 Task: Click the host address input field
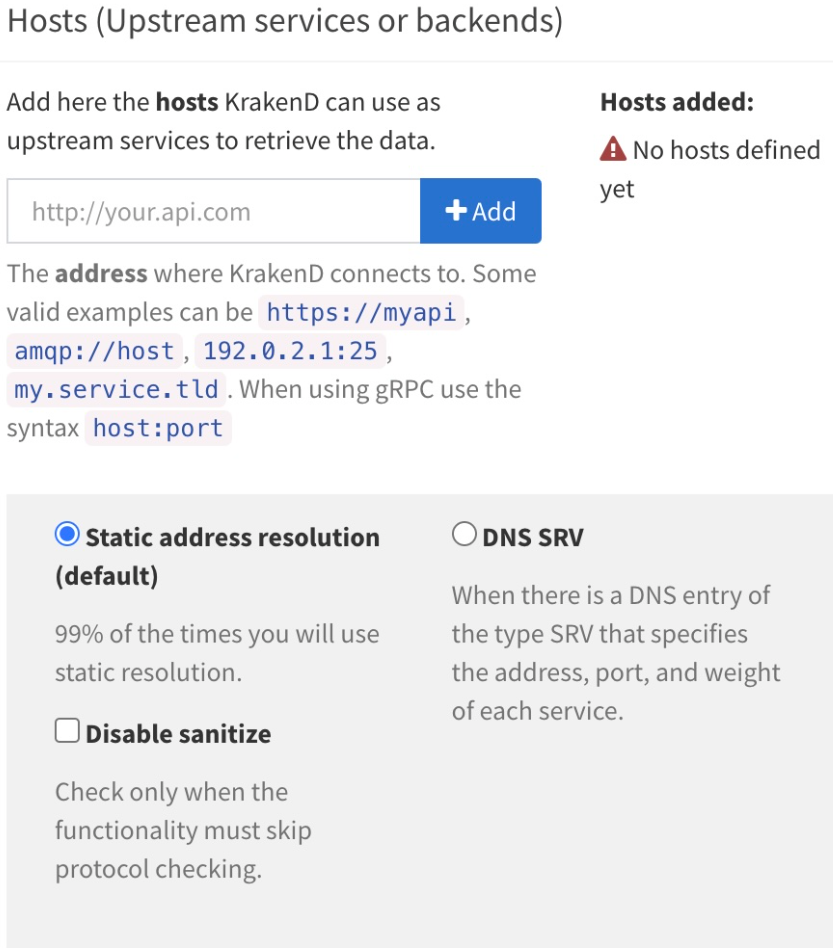[x=213, y=211]
